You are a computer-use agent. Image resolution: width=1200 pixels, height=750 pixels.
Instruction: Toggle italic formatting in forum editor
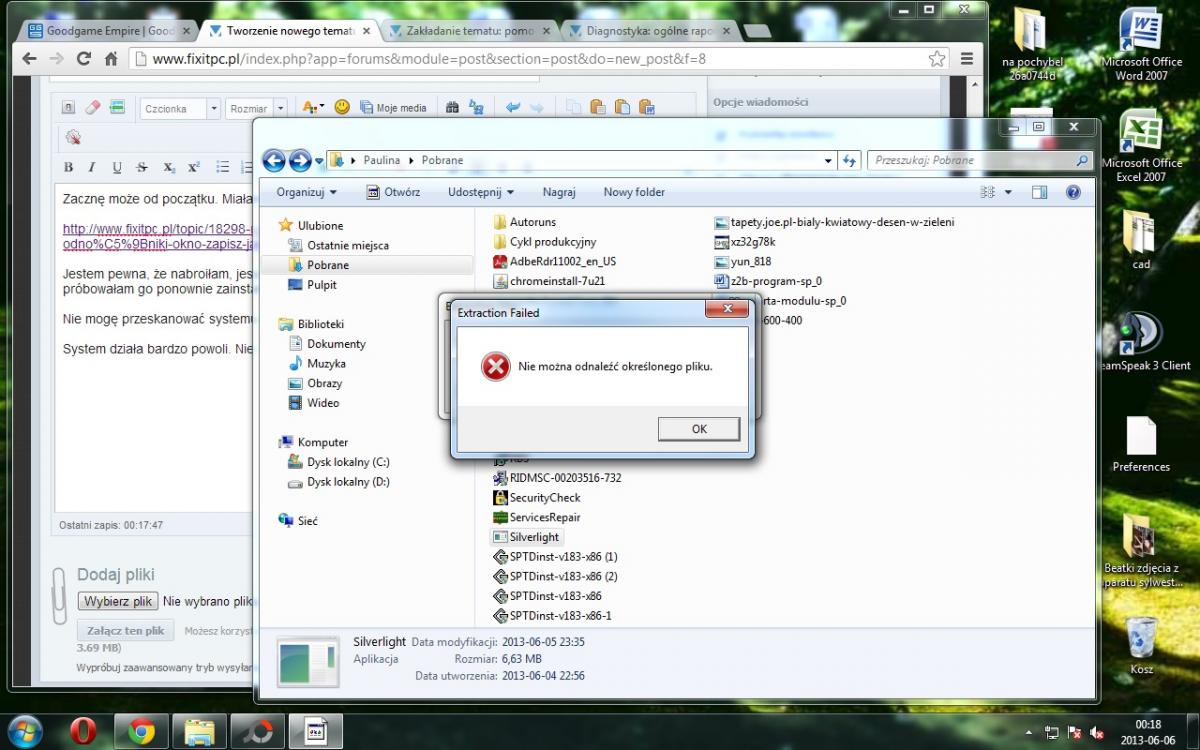pyautogui.click(x=92, y=168)
